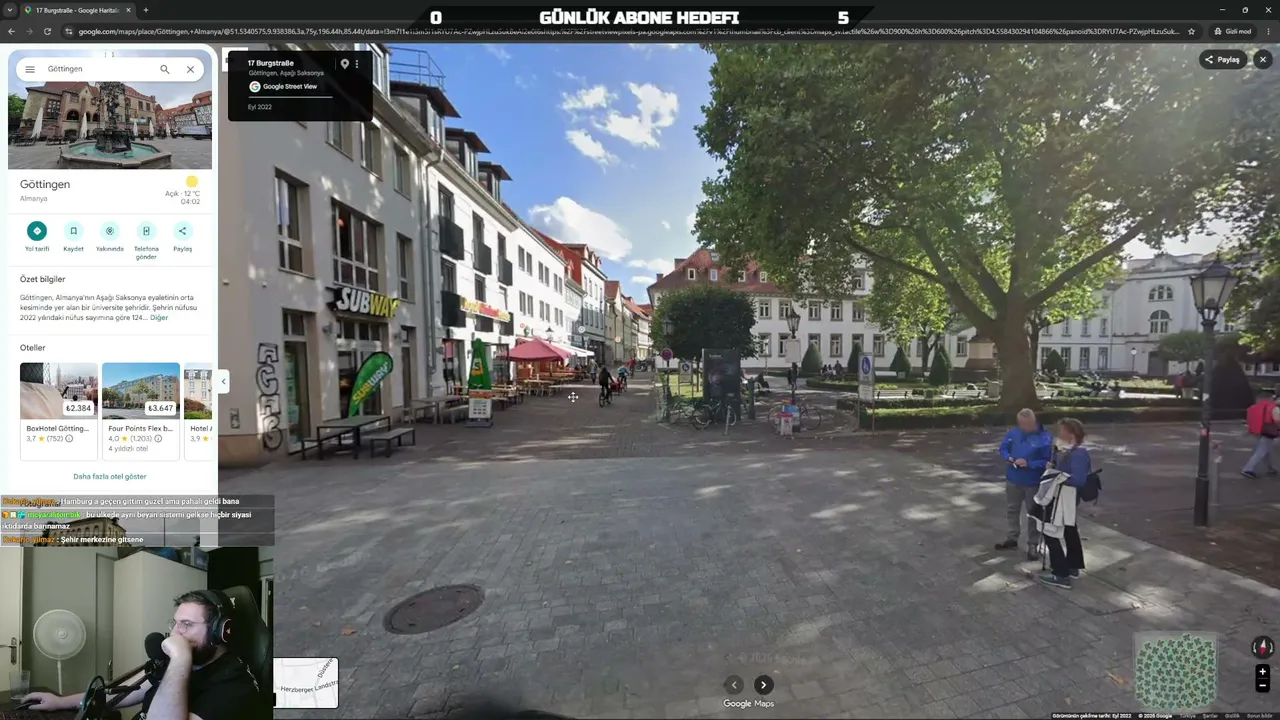The width and height of the screenshot is (1280, 720).
Task: Go to next Street View image
Action: pyautogui.click(x=763, y=685)
